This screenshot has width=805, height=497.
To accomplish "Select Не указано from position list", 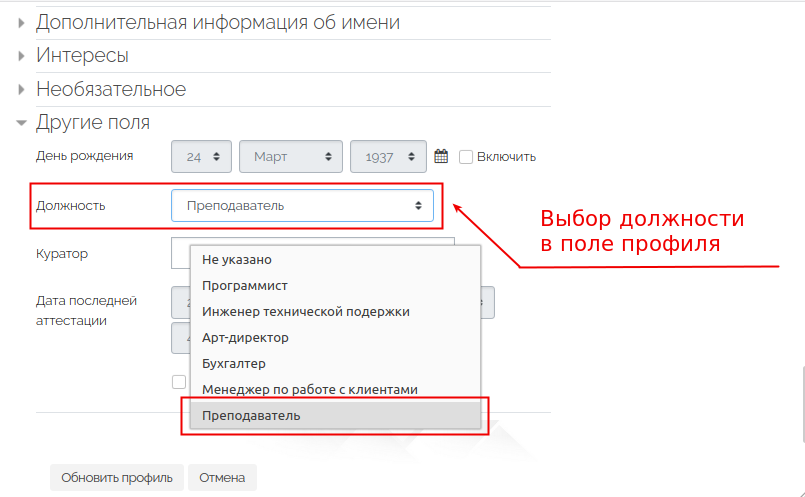I will tap(237, 259).
